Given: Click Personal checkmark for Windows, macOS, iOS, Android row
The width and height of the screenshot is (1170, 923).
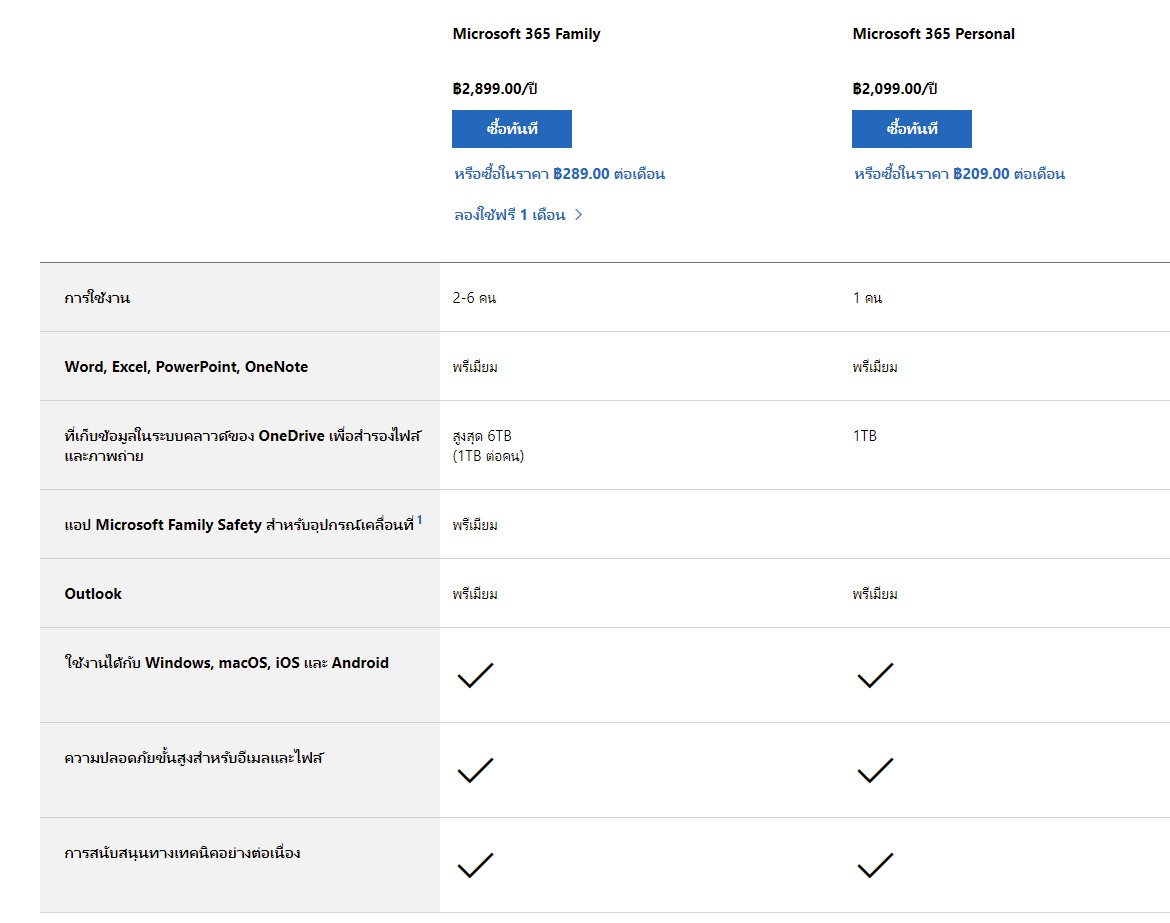Looking at the screenshot, I should pos(875,675).
